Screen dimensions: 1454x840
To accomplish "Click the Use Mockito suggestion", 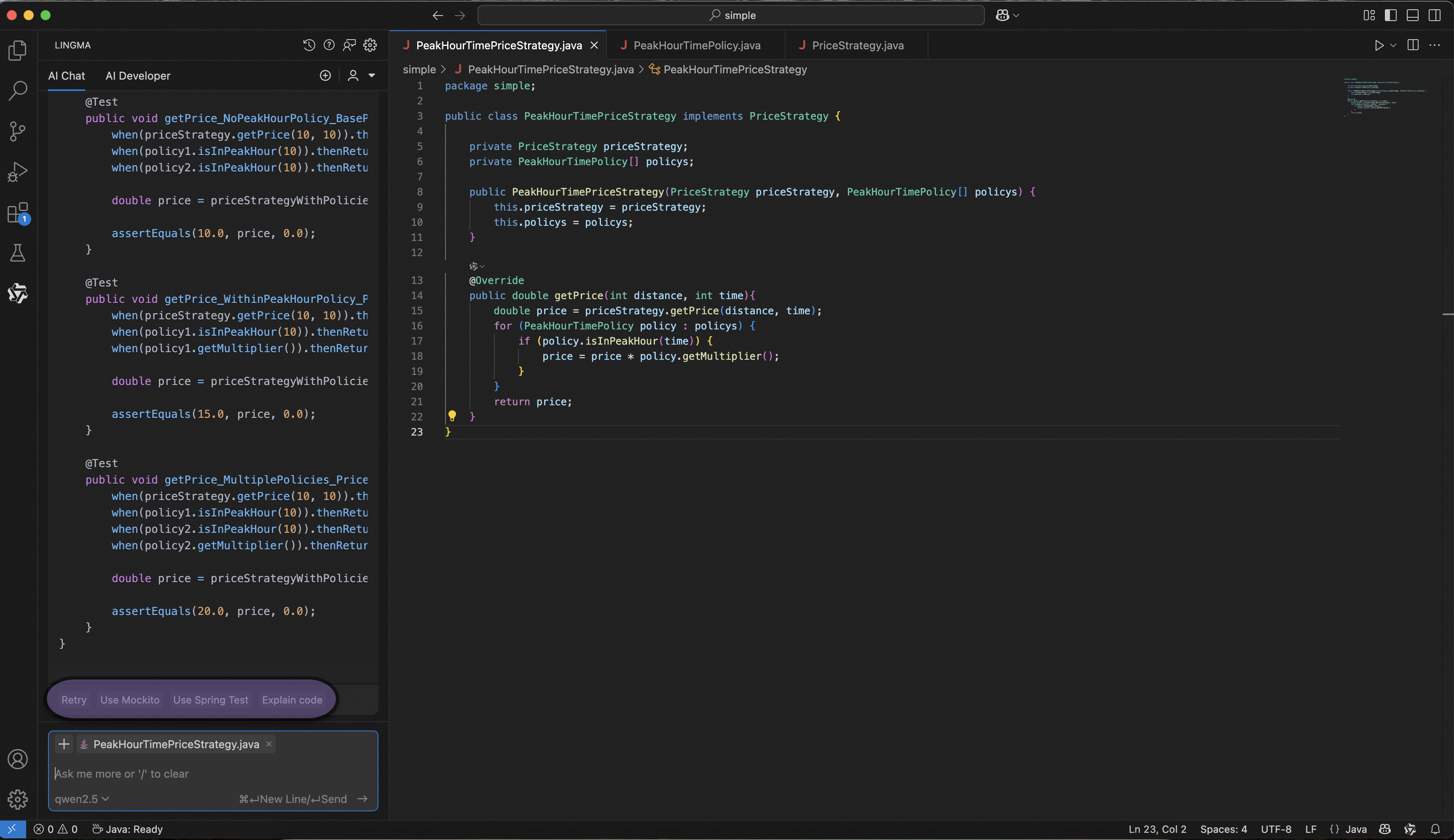I will (130, 700).
